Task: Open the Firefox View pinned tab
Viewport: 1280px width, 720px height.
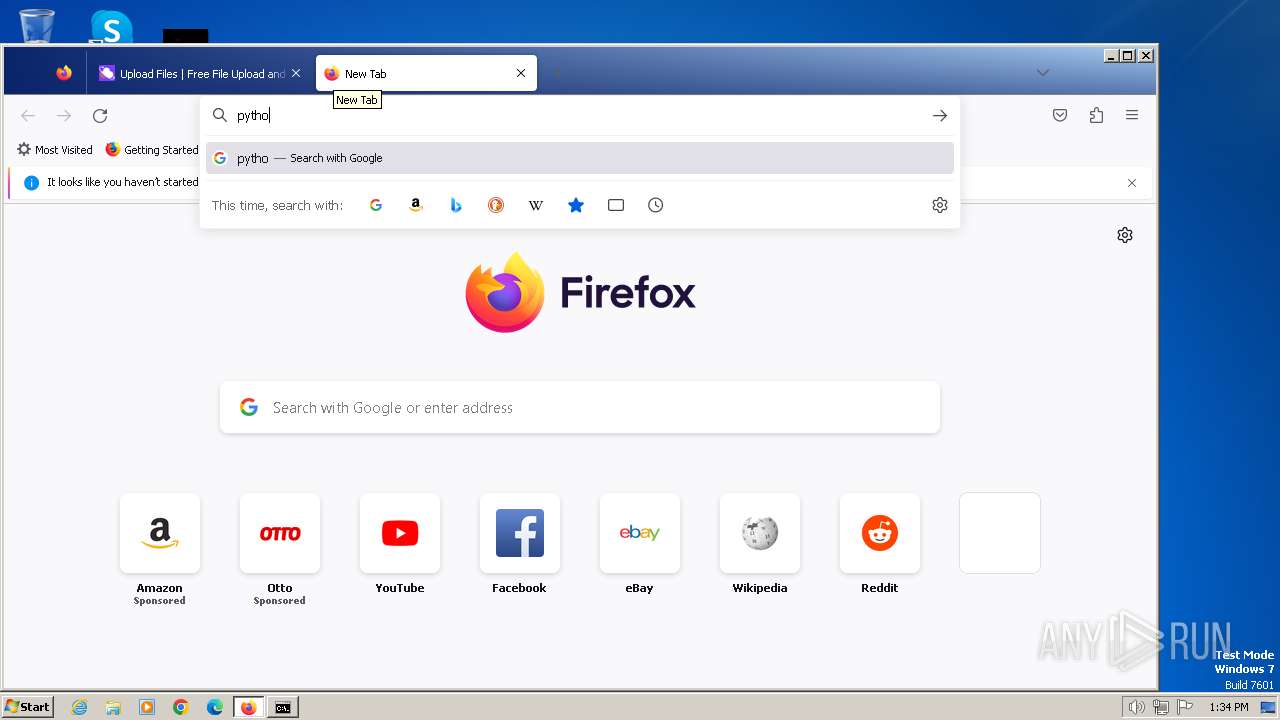Action: (x=64, y=73)
